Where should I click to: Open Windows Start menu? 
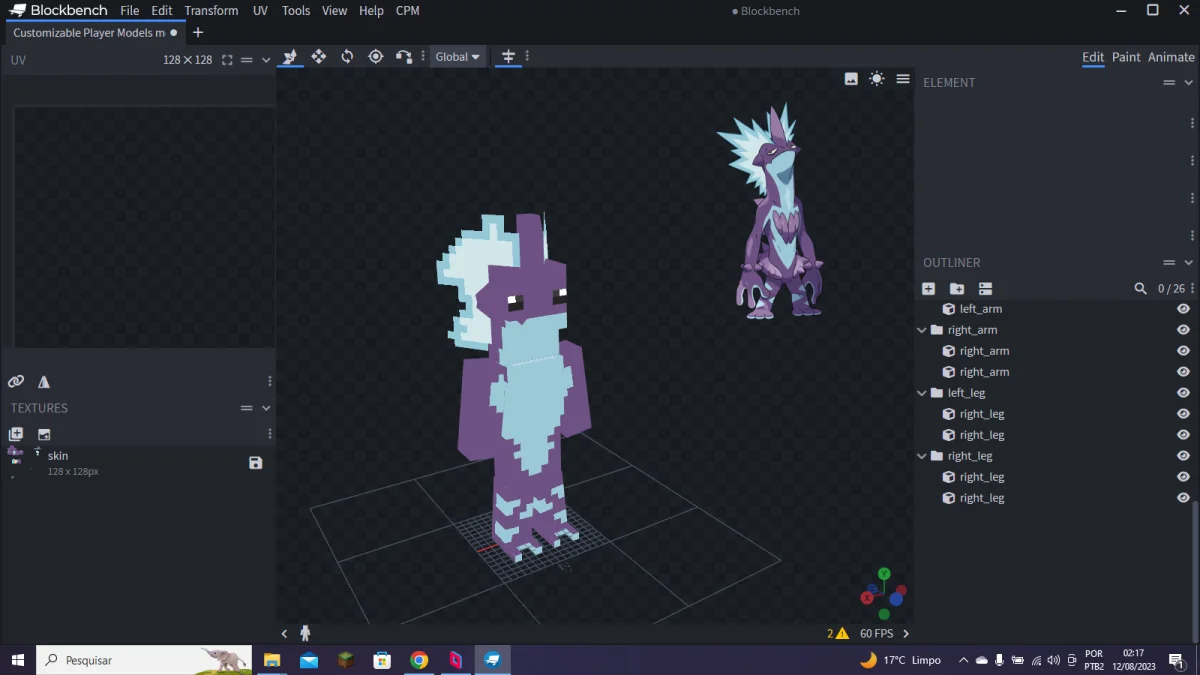(17, 660)
